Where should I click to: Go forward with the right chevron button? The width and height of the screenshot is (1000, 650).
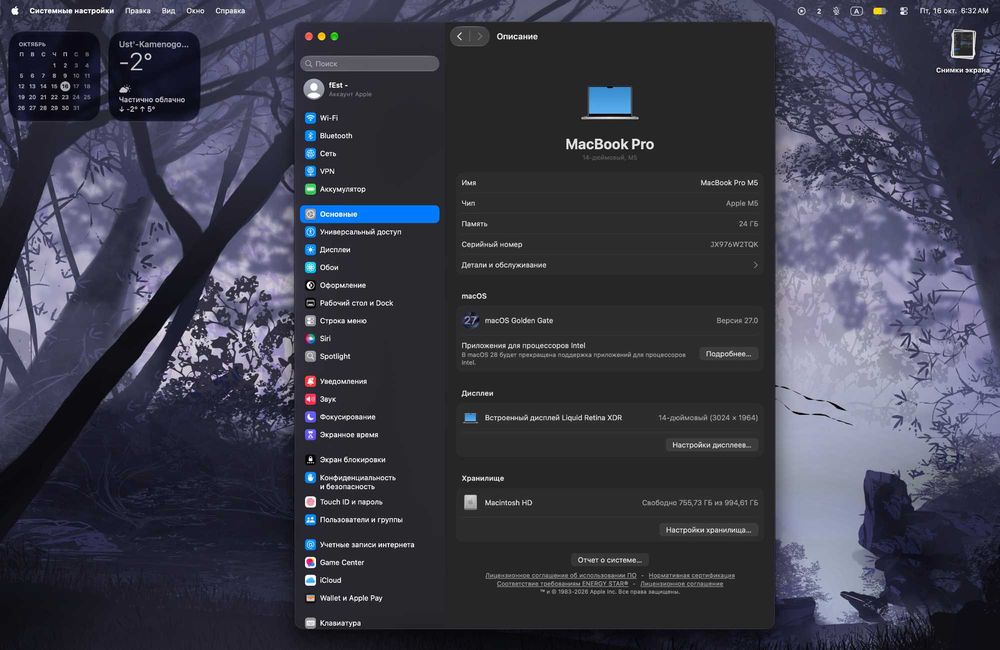480,36
